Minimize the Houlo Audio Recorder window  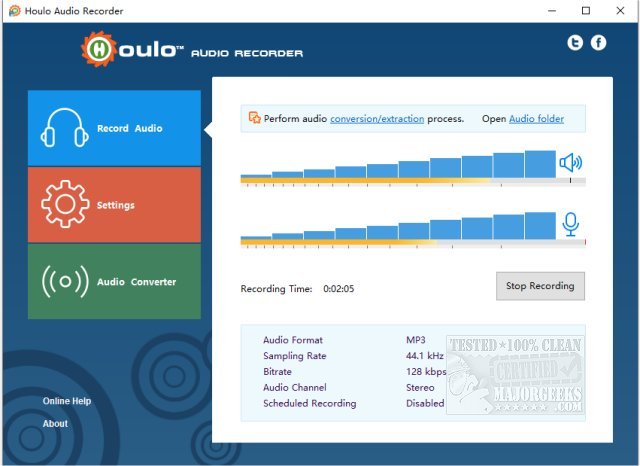coord(552,11)
